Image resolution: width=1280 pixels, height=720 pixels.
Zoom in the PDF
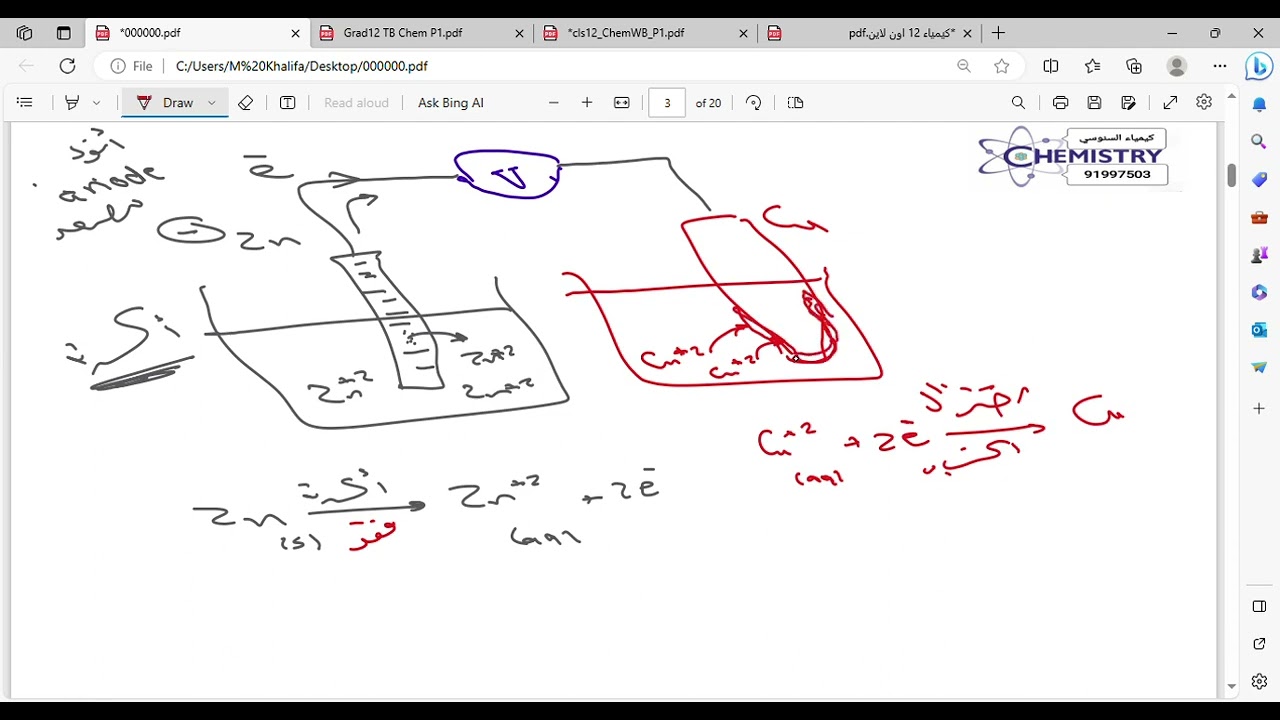pyautogui.click(x=587, y=103)
